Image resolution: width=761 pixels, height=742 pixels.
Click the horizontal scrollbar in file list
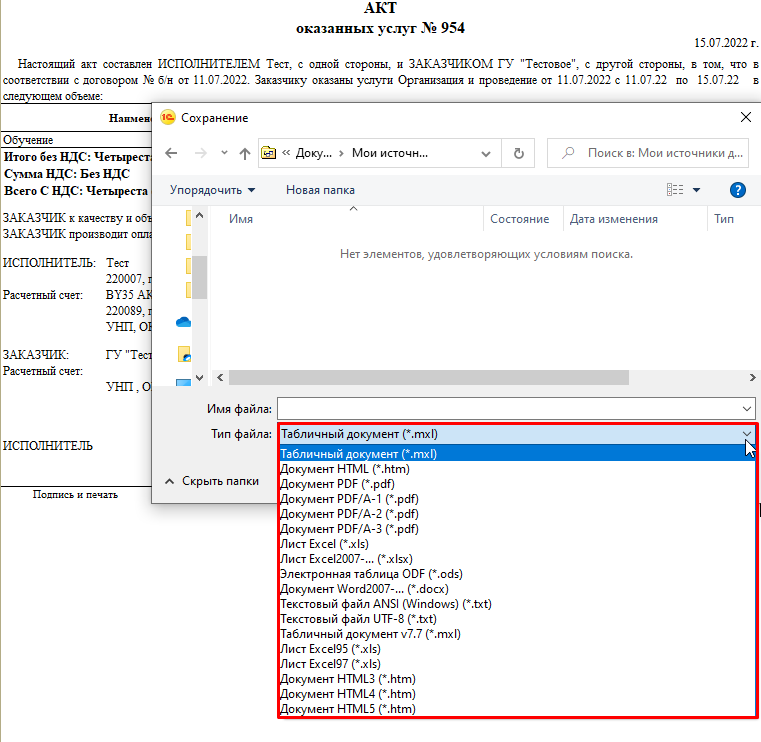pyautogui.click(x=428, y=378)
